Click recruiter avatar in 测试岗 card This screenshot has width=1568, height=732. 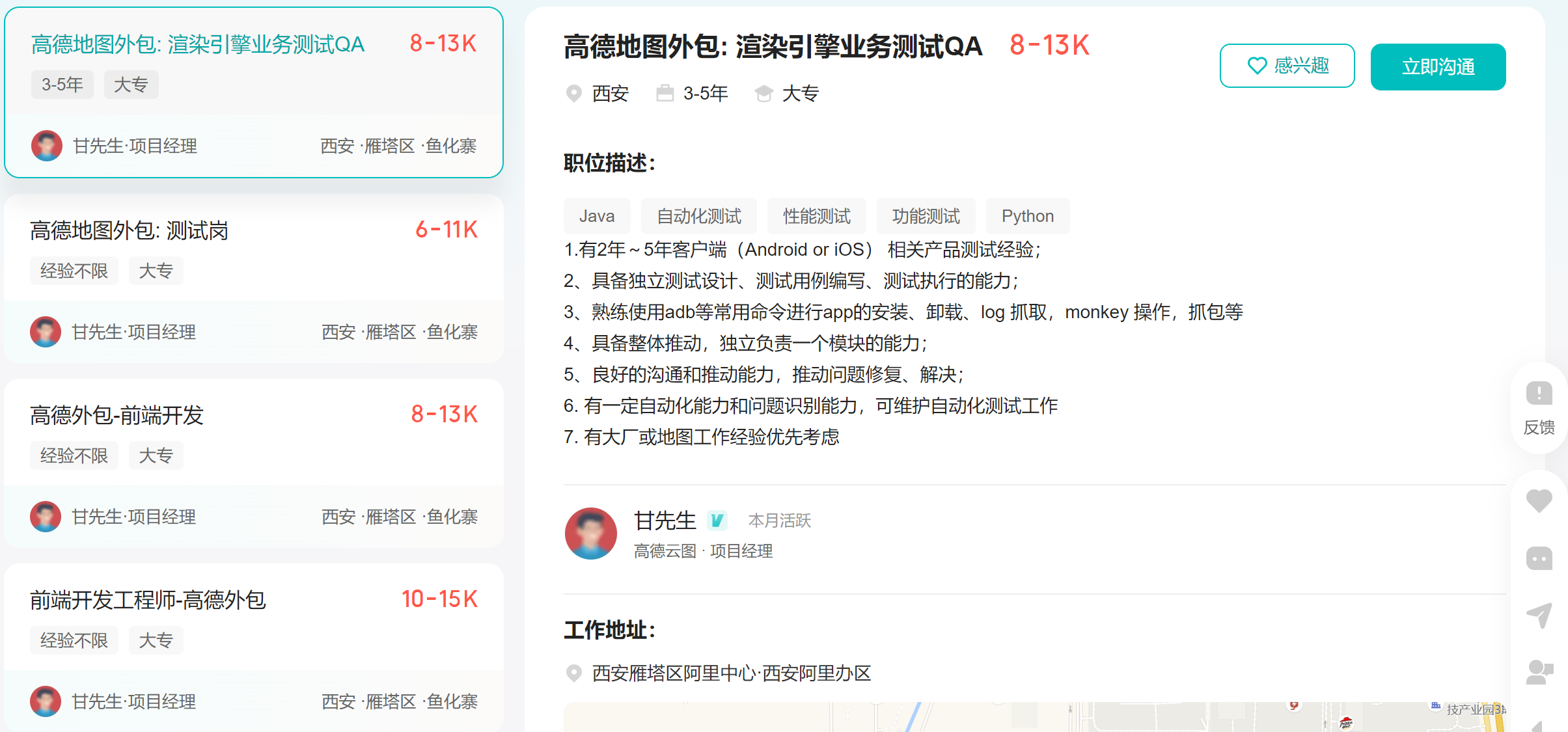[x=46, y=332]
